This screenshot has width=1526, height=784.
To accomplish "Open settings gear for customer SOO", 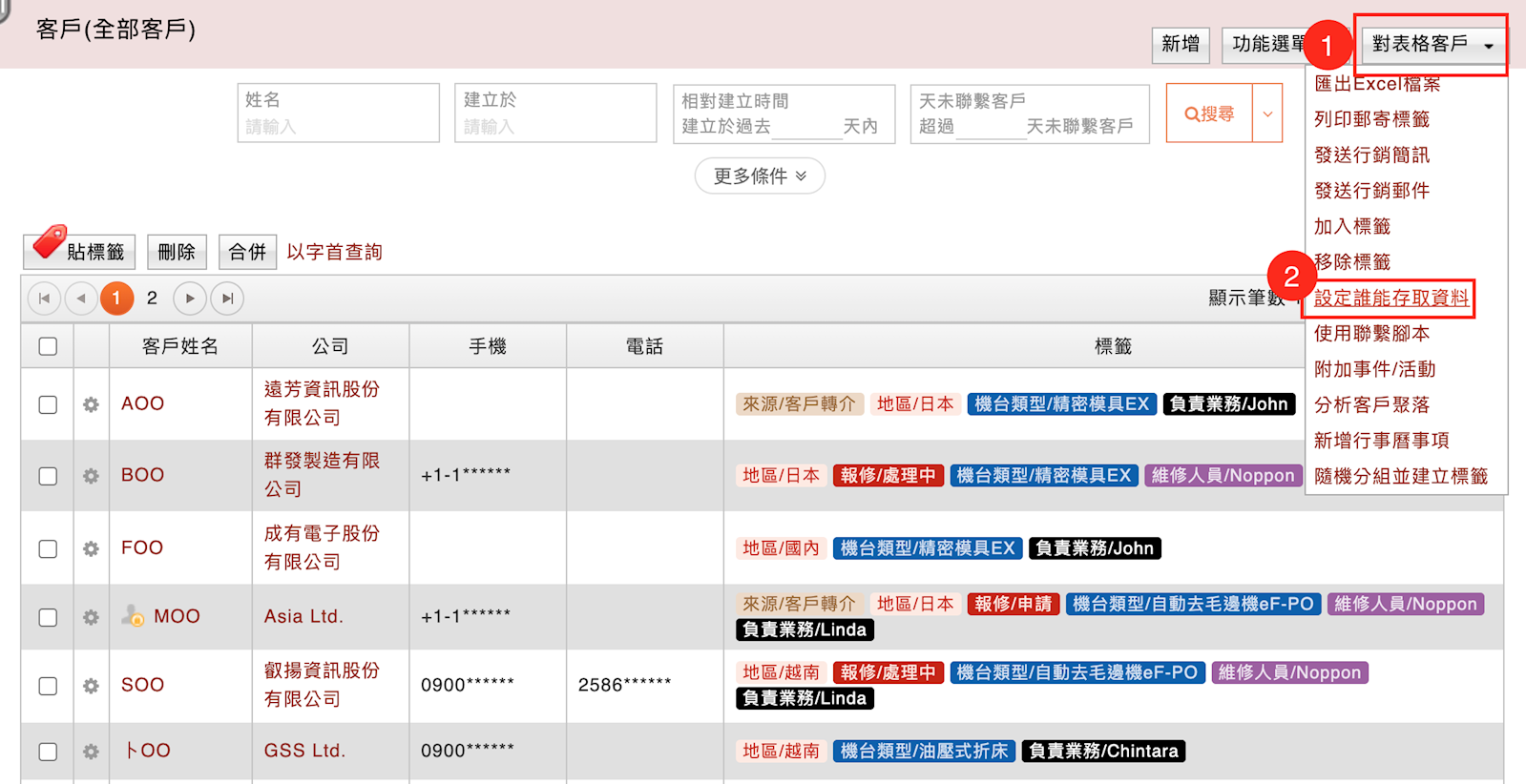I will (91, 686).
